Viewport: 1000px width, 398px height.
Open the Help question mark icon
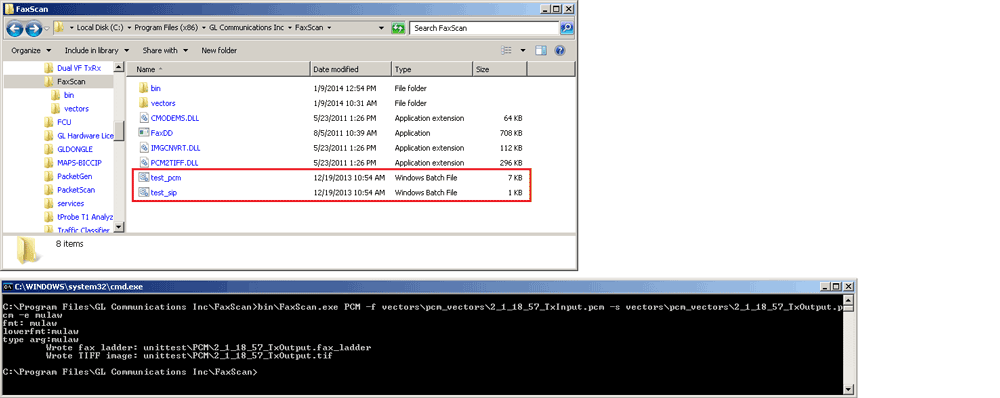[559, 50]
